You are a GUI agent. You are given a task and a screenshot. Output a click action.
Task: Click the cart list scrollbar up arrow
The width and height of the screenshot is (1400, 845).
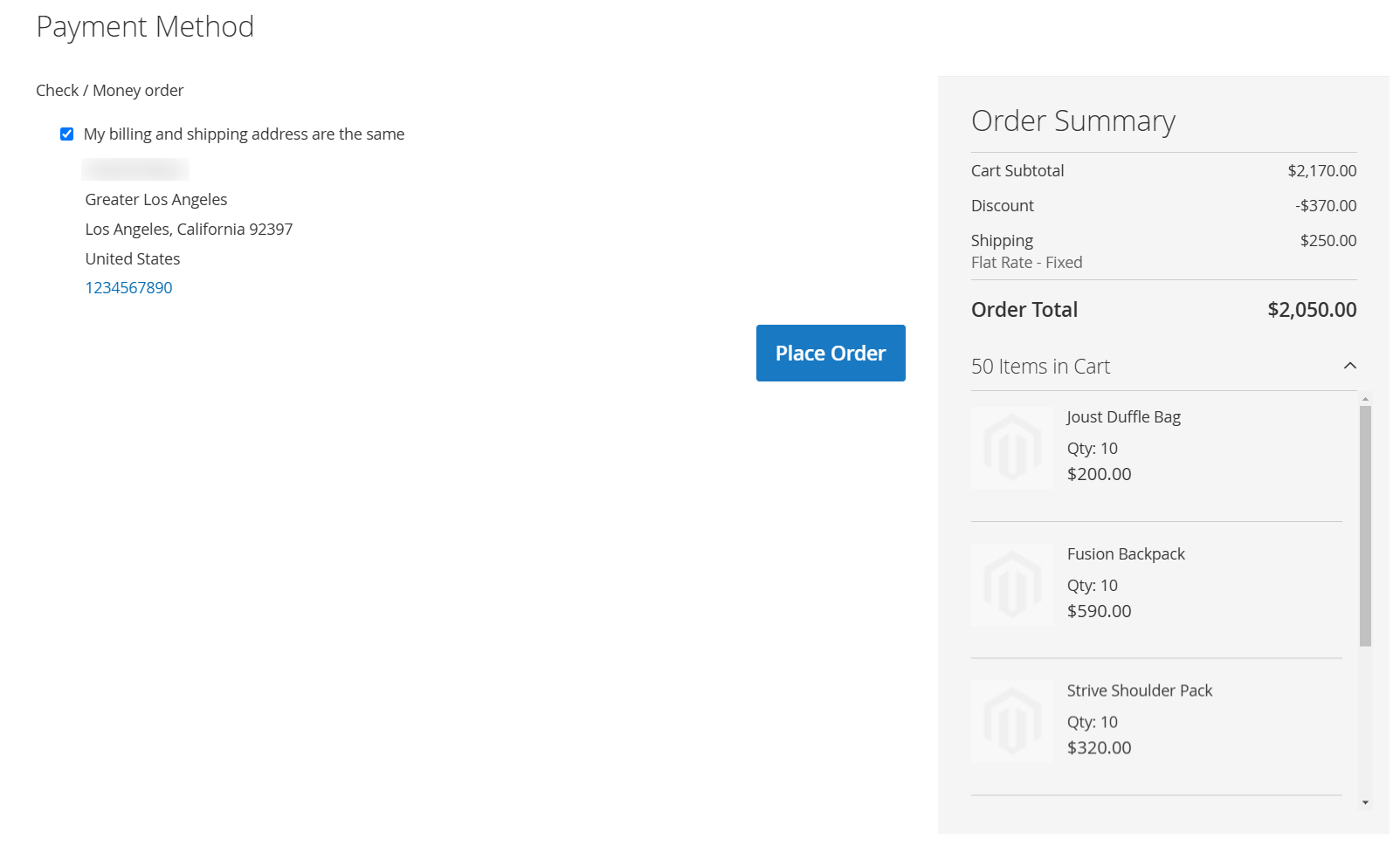click(x=1365, y=399)
